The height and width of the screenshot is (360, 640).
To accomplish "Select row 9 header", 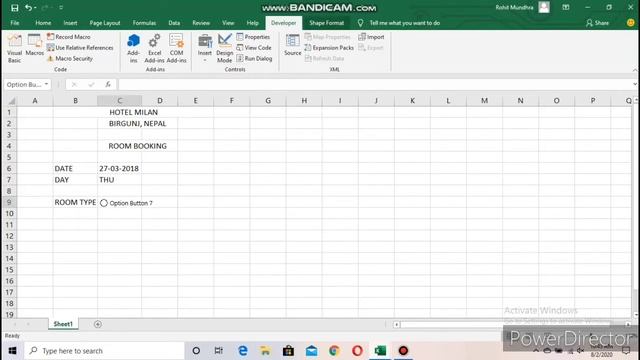I will tap(9, 202).
